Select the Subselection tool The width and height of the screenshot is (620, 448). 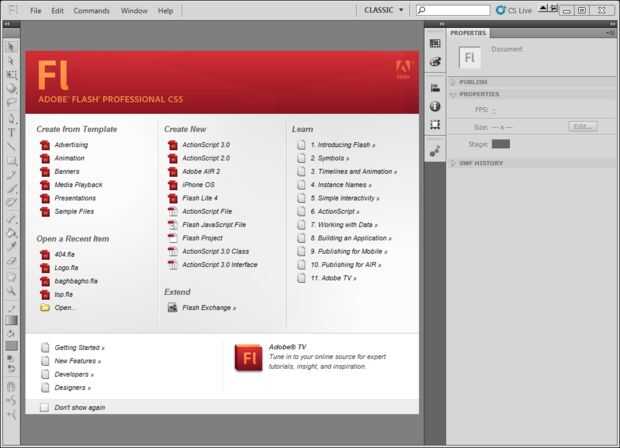pyautogui.click(x=11, y=61)
